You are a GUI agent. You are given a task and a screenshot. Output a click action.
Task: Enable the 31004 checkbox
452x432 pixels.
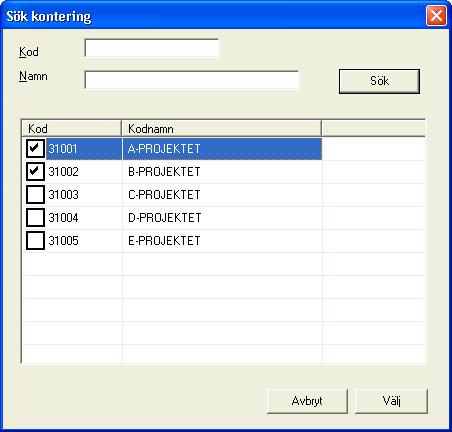pos(35,217)
